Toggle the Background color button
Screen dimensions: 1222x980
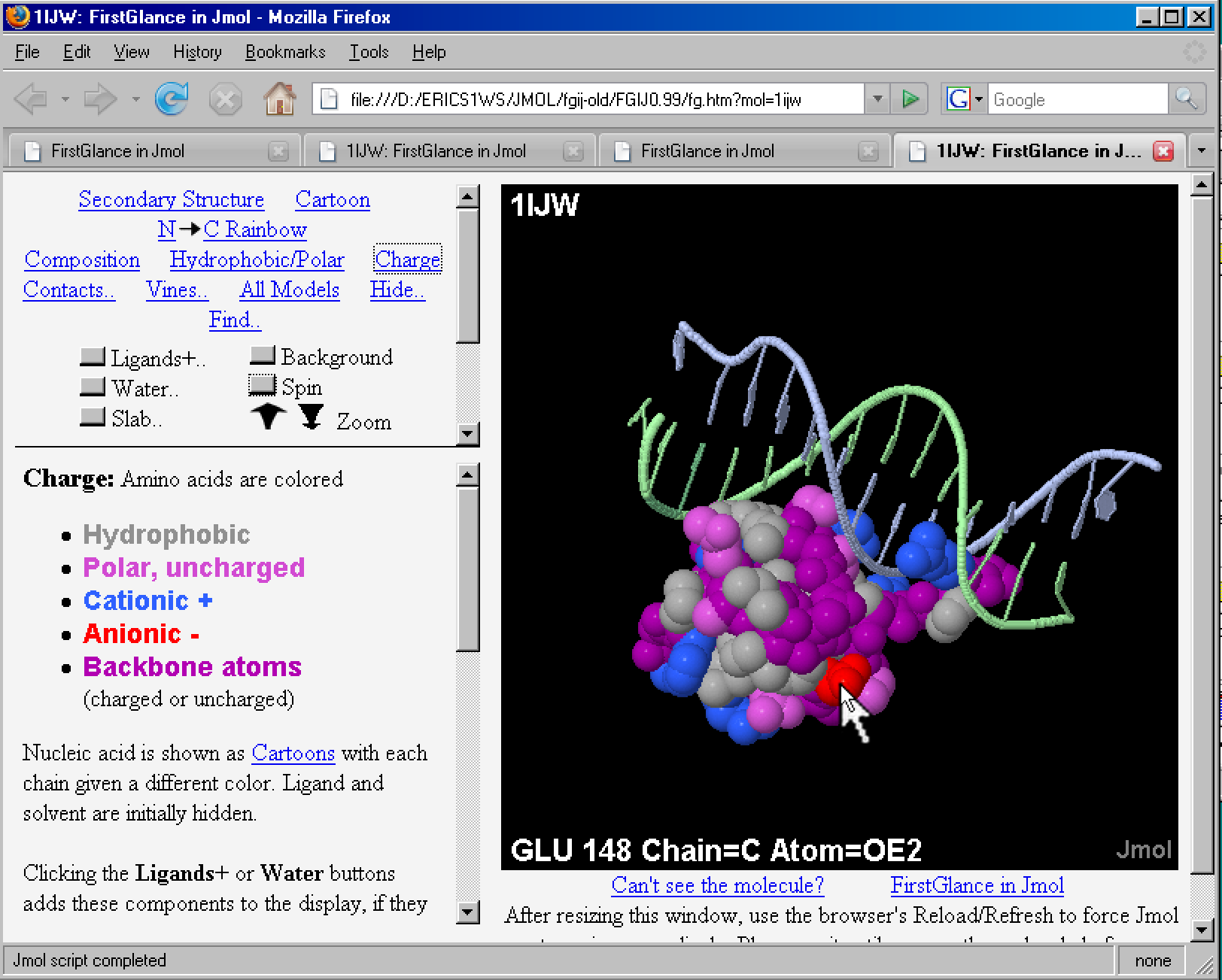point(263,355)
